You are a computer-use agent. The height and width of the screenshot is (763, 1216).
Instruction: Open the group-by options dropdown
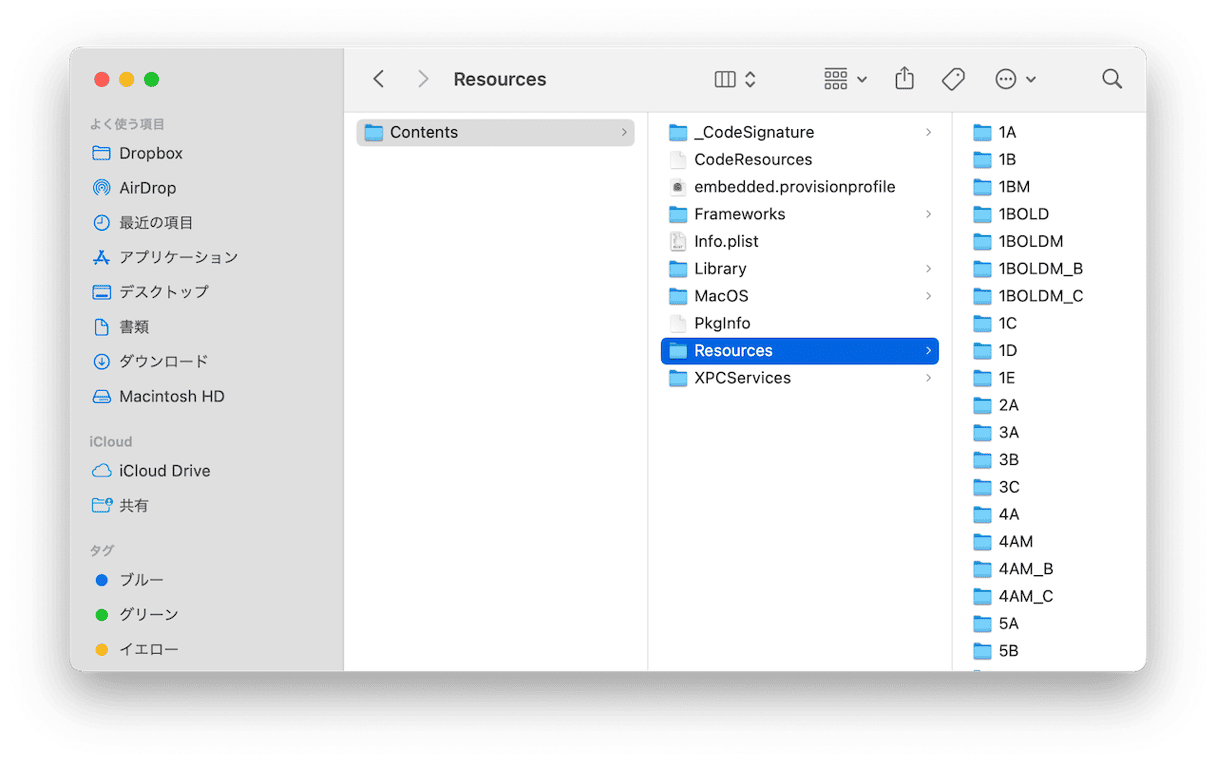coord(845,79)
